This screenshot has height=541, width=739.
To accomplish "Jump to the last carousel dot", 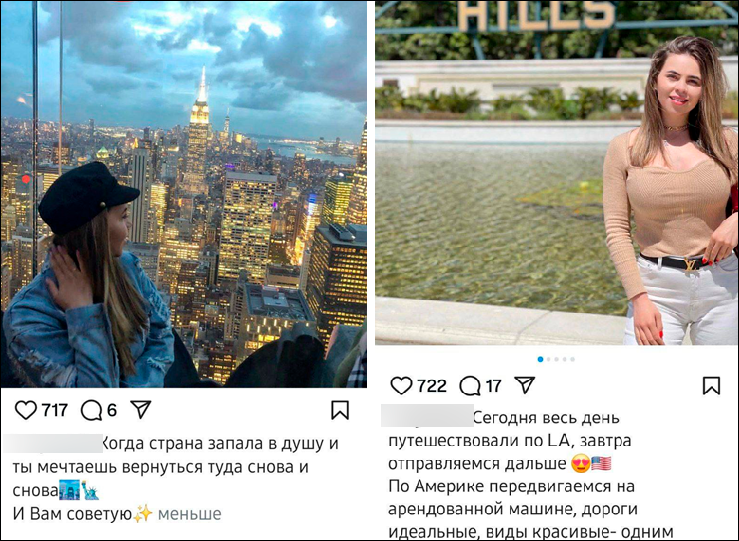I will point(572,359).
